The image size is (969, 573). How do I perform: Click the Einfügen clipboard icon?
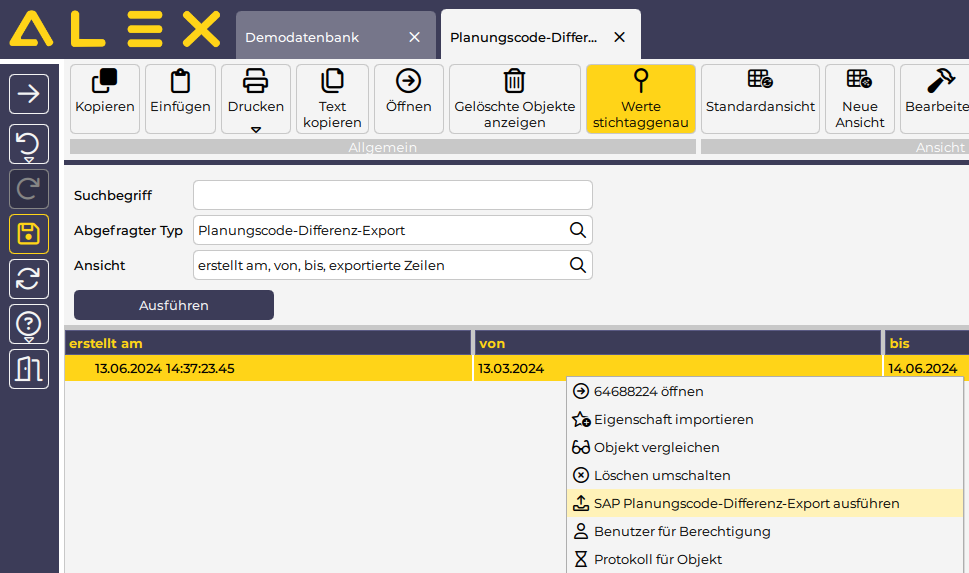[x=180, y=82]
